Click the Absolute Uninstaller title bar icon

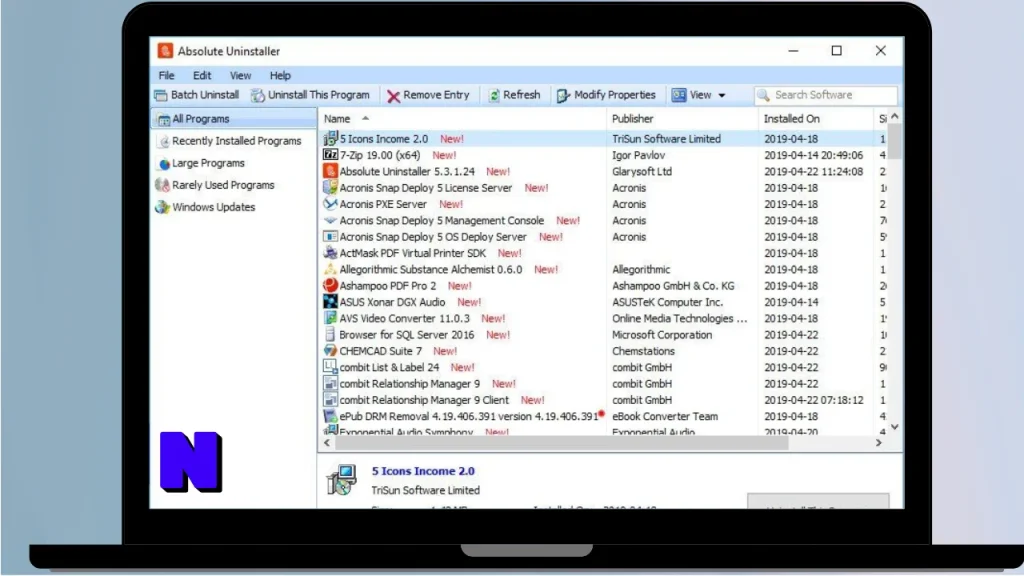pyautogui.click(x=165, y=51)
